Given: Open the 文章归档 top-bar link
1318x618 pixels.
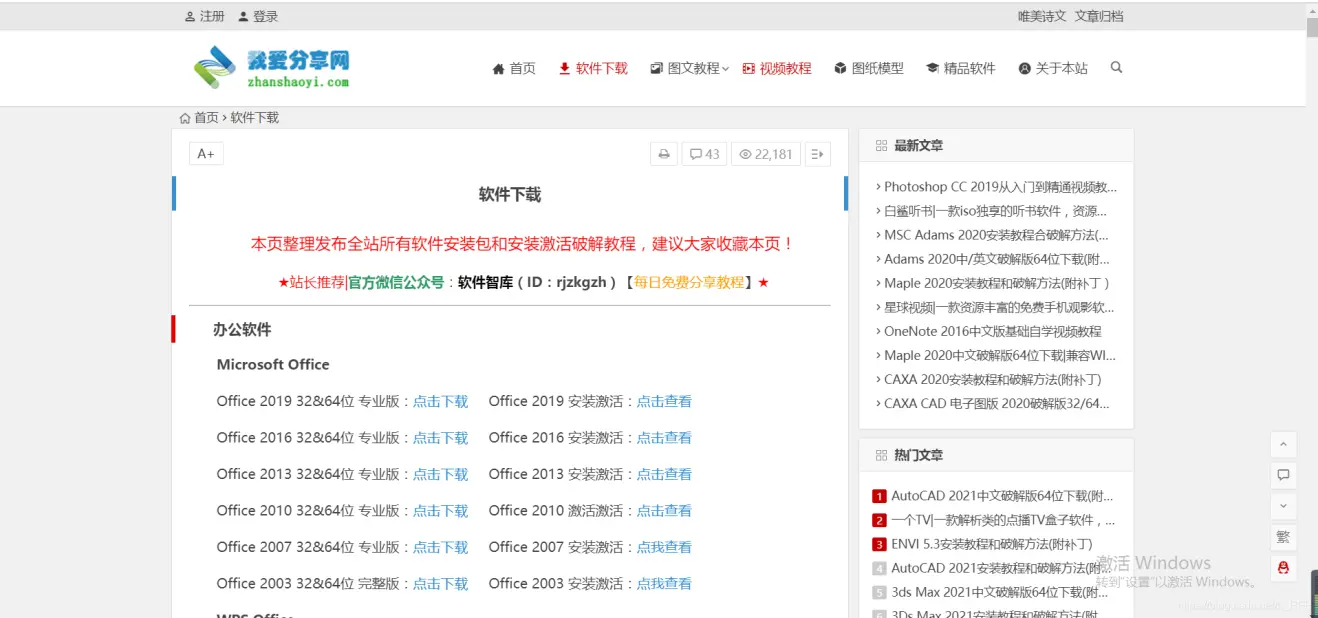Looking at the screenshot, I should [1099, 16].
